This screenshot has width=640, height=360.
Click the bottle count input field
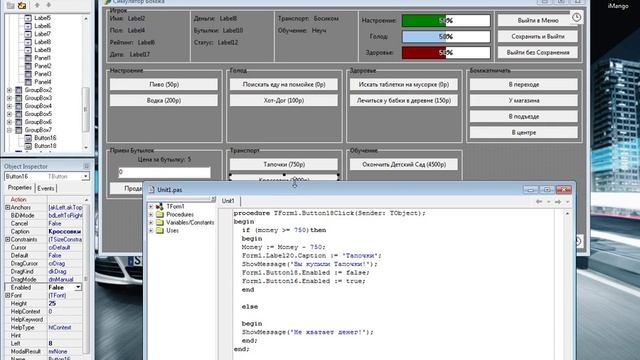point(164,172)
